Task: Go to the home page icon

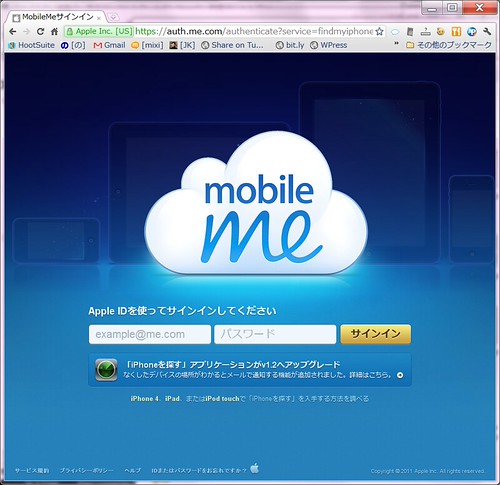Action: [54, 32]
